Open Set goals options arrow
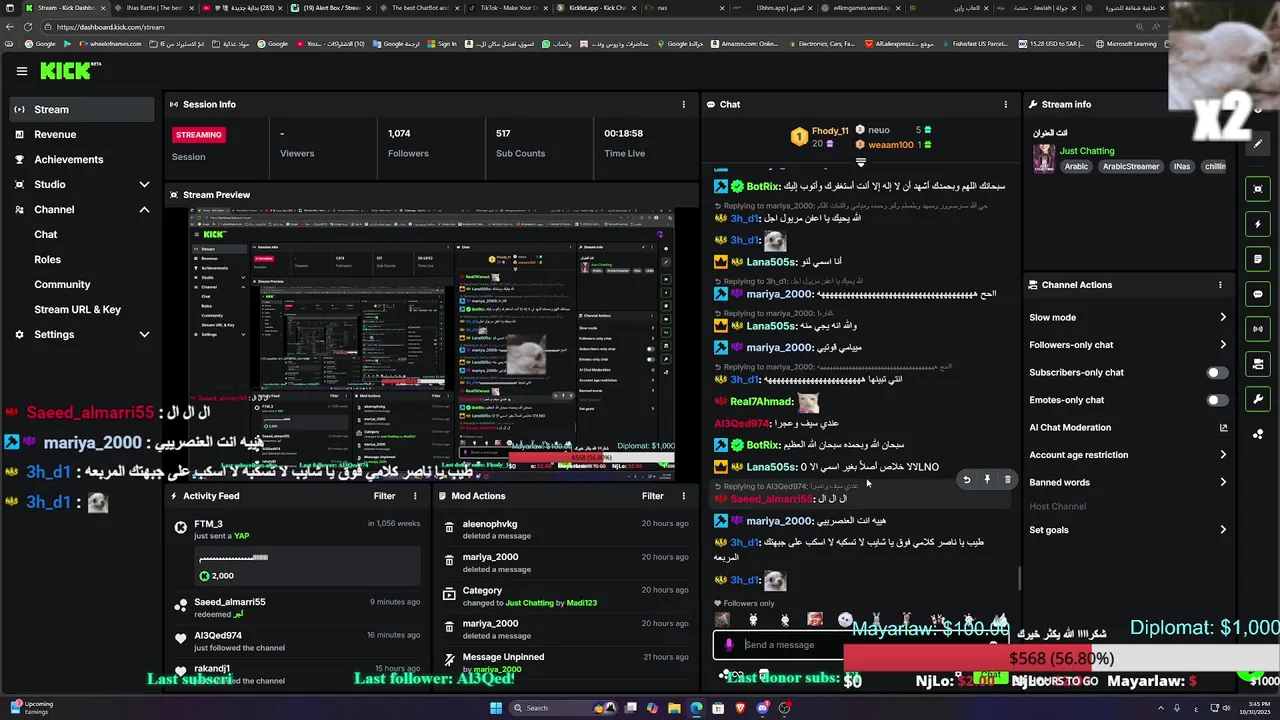 coord(1222,530)
